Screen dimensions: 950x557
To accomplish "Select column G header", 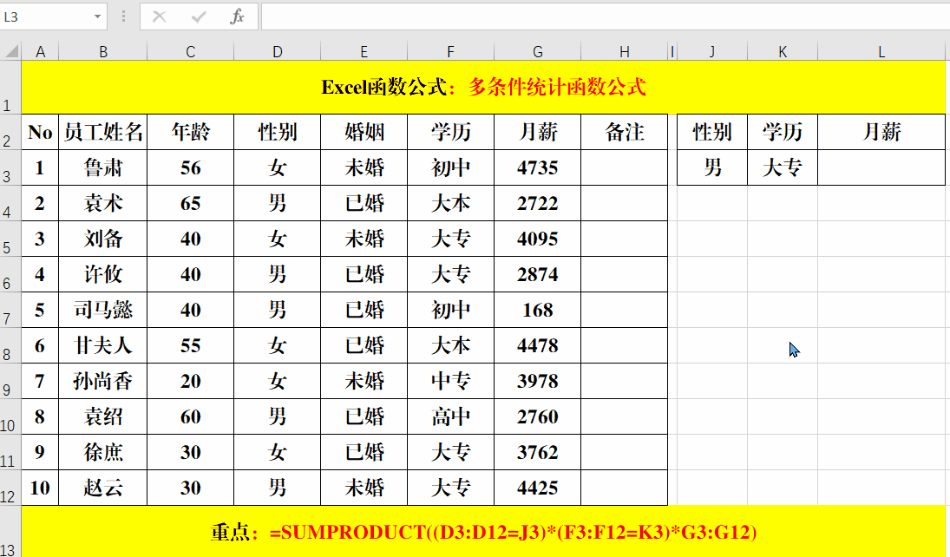I will [x=537, y=52].
